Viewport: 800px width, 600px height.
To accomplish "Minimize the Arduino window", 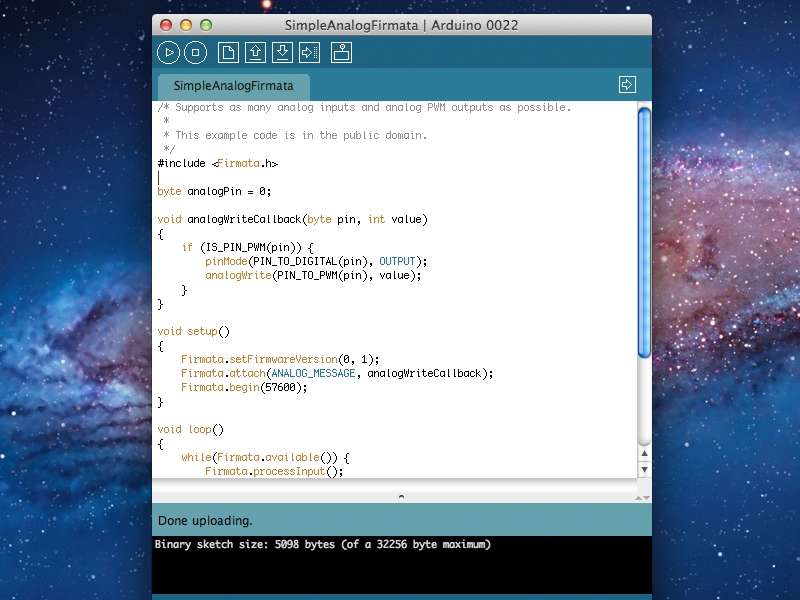I will 186,25.
